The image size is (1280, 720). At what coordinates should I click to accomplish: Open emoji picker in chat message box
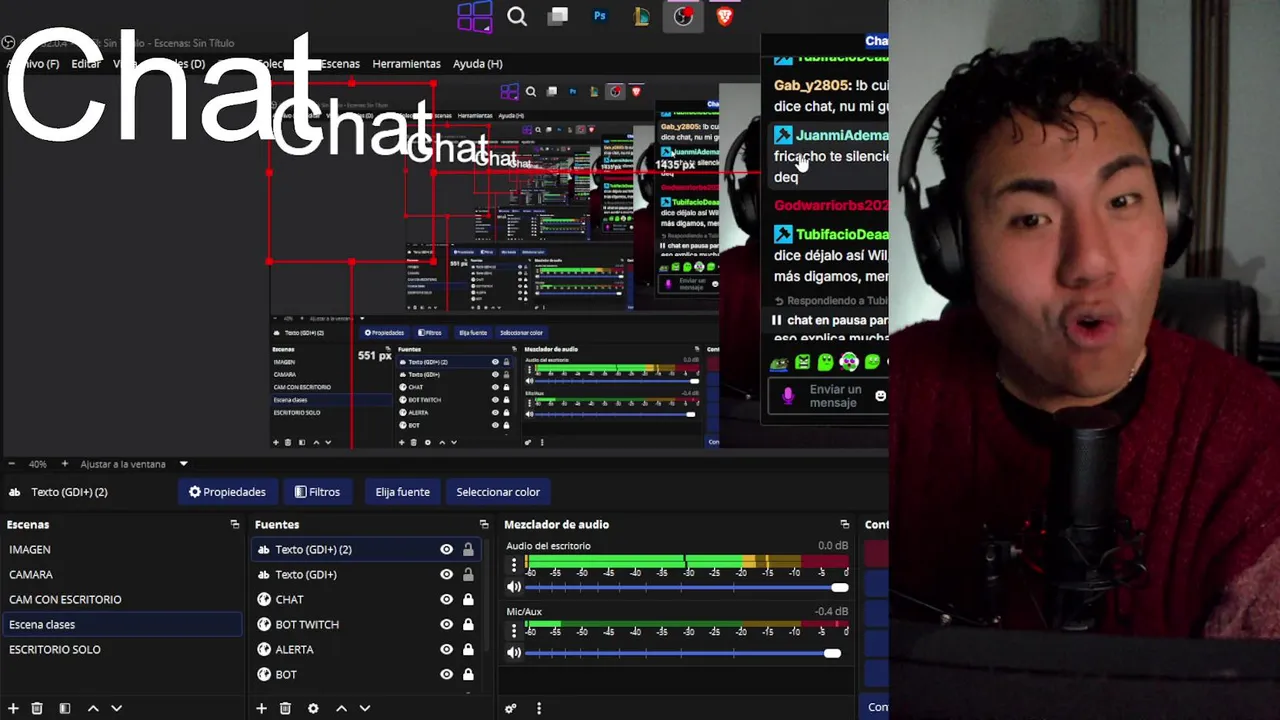click(880, 396)
